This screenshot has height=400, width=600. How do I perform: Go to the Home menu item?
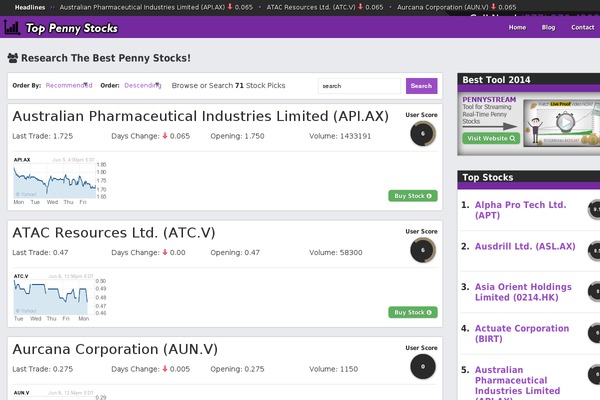pos(517,28)
